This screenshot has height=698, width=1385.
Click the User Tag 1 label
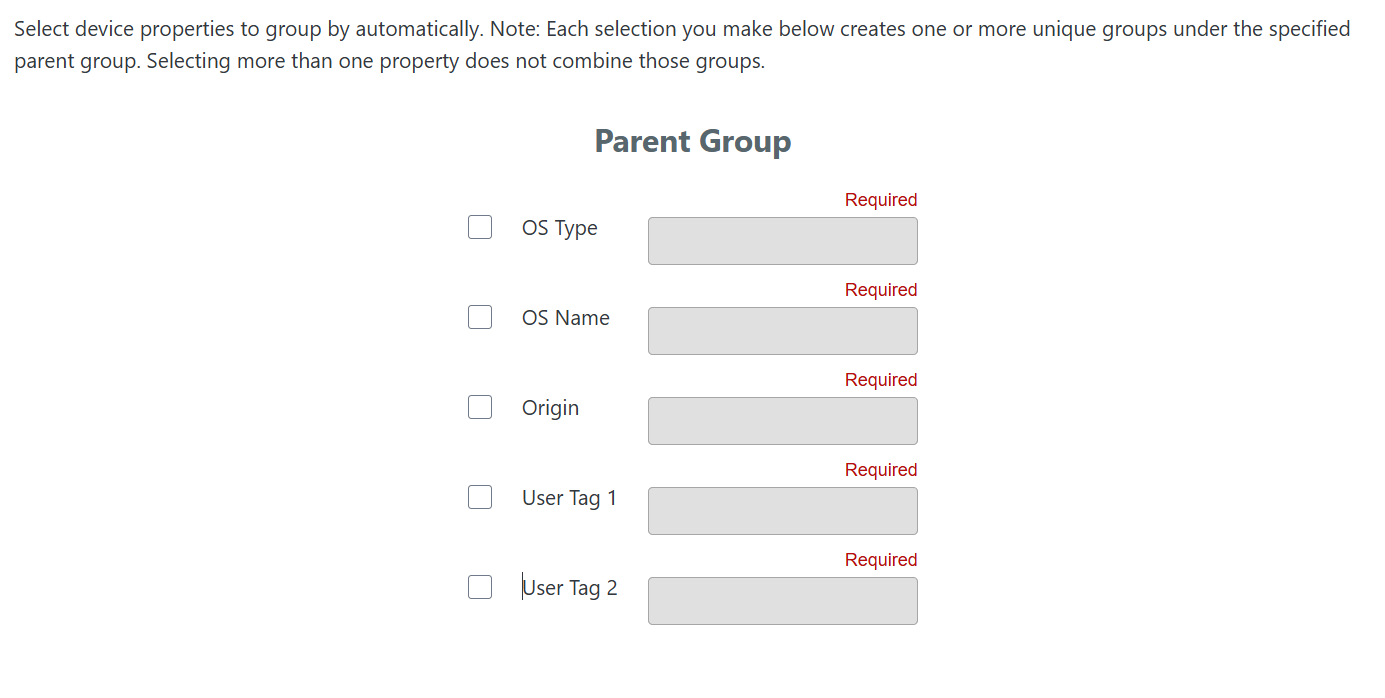pyautogui.click(x=569, y=498)
